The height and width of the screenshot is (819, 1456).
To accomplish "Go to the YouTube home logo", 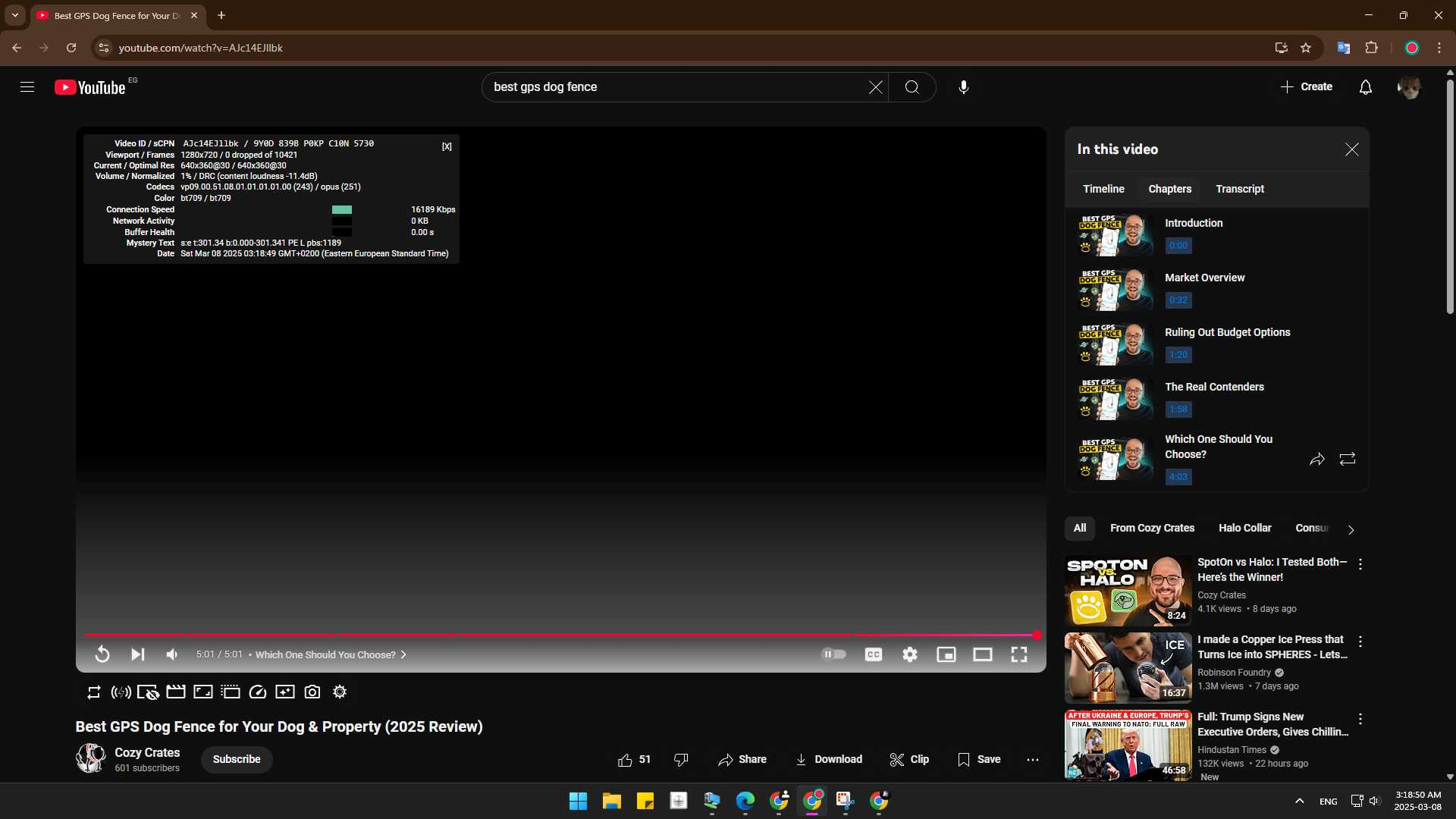I will coord(90,87).
